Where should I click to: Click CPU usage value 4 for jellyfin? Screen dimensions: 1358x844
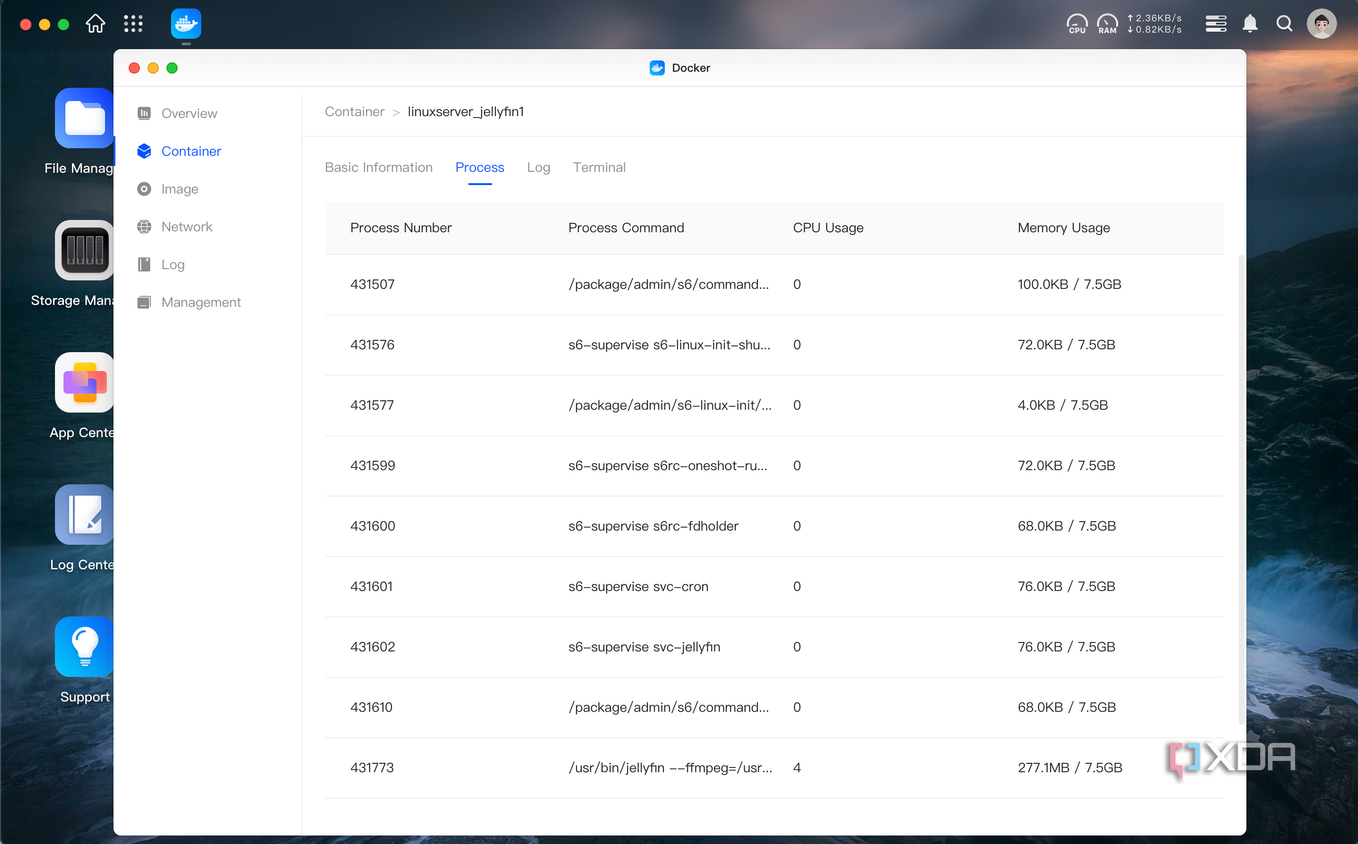(x=797, y=768)
